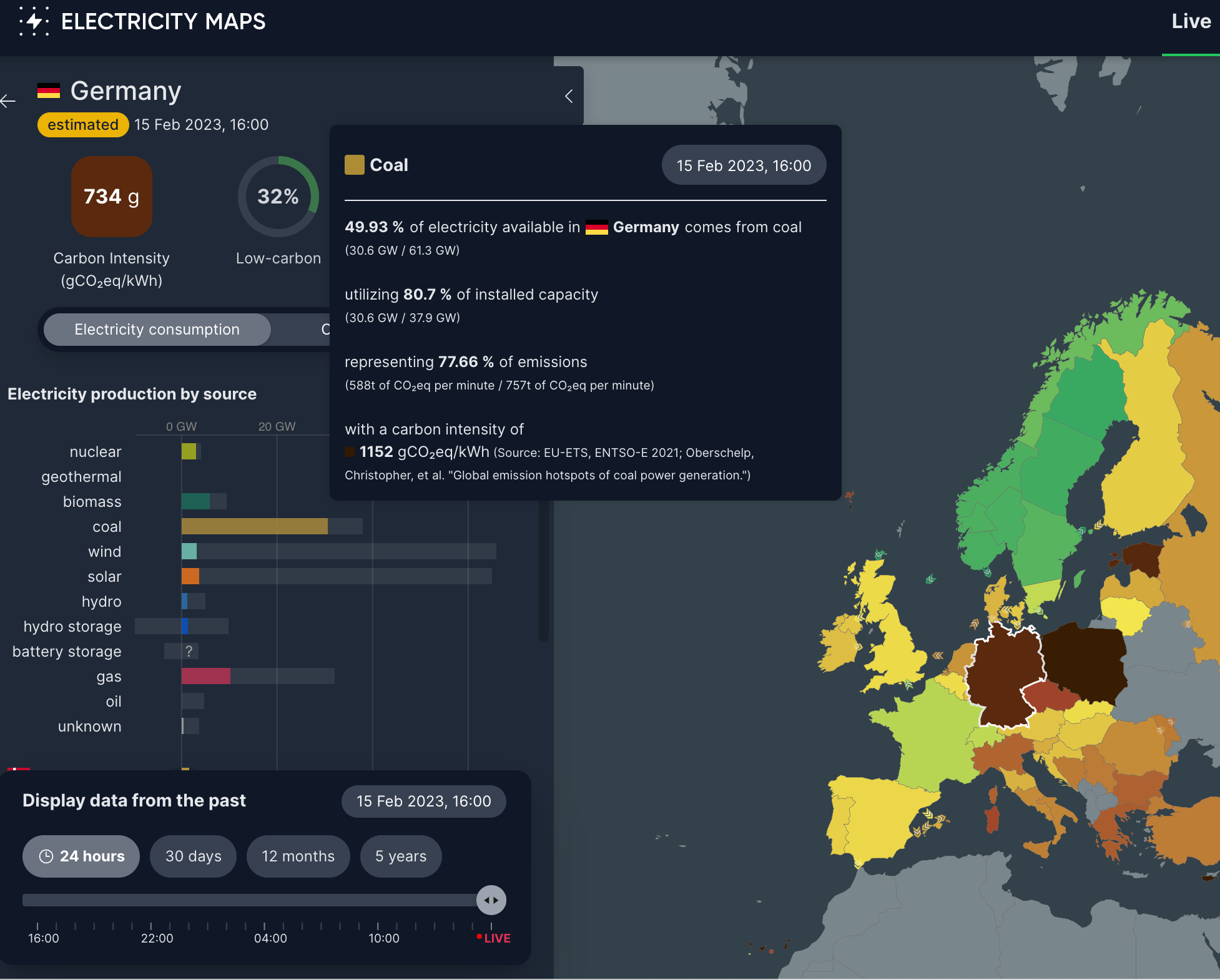
Task: Click the time slider handle knob
Action: pyautogui.click(x=491, y=900)
